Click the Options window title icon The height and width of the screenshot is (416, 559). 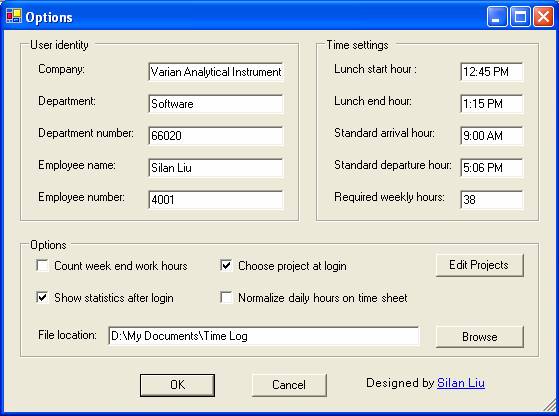pos(14,16)
